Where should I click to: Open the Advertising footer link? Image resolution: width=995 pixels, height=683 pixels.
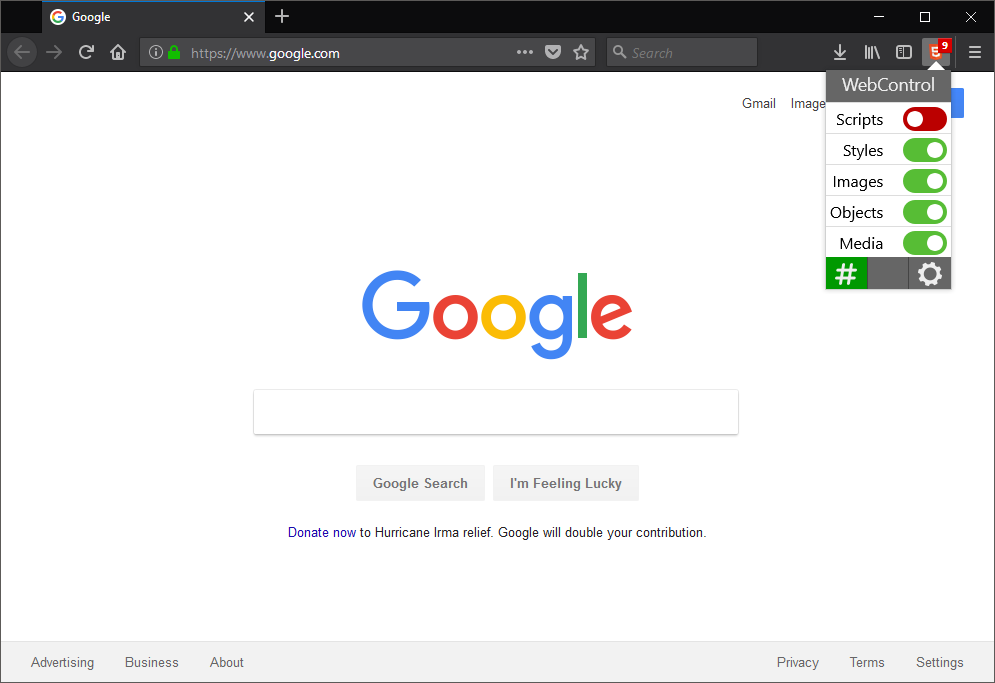point(62,662)
